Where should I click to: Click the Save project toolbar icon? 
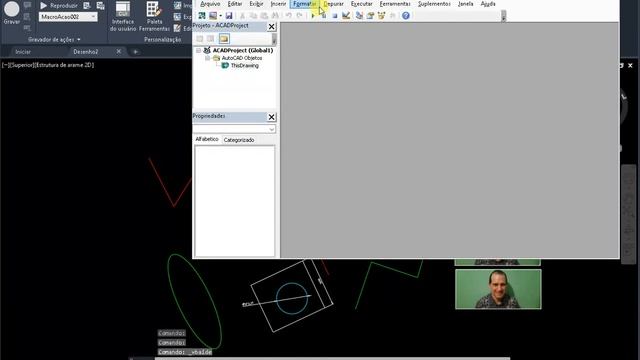coord(229,16)
